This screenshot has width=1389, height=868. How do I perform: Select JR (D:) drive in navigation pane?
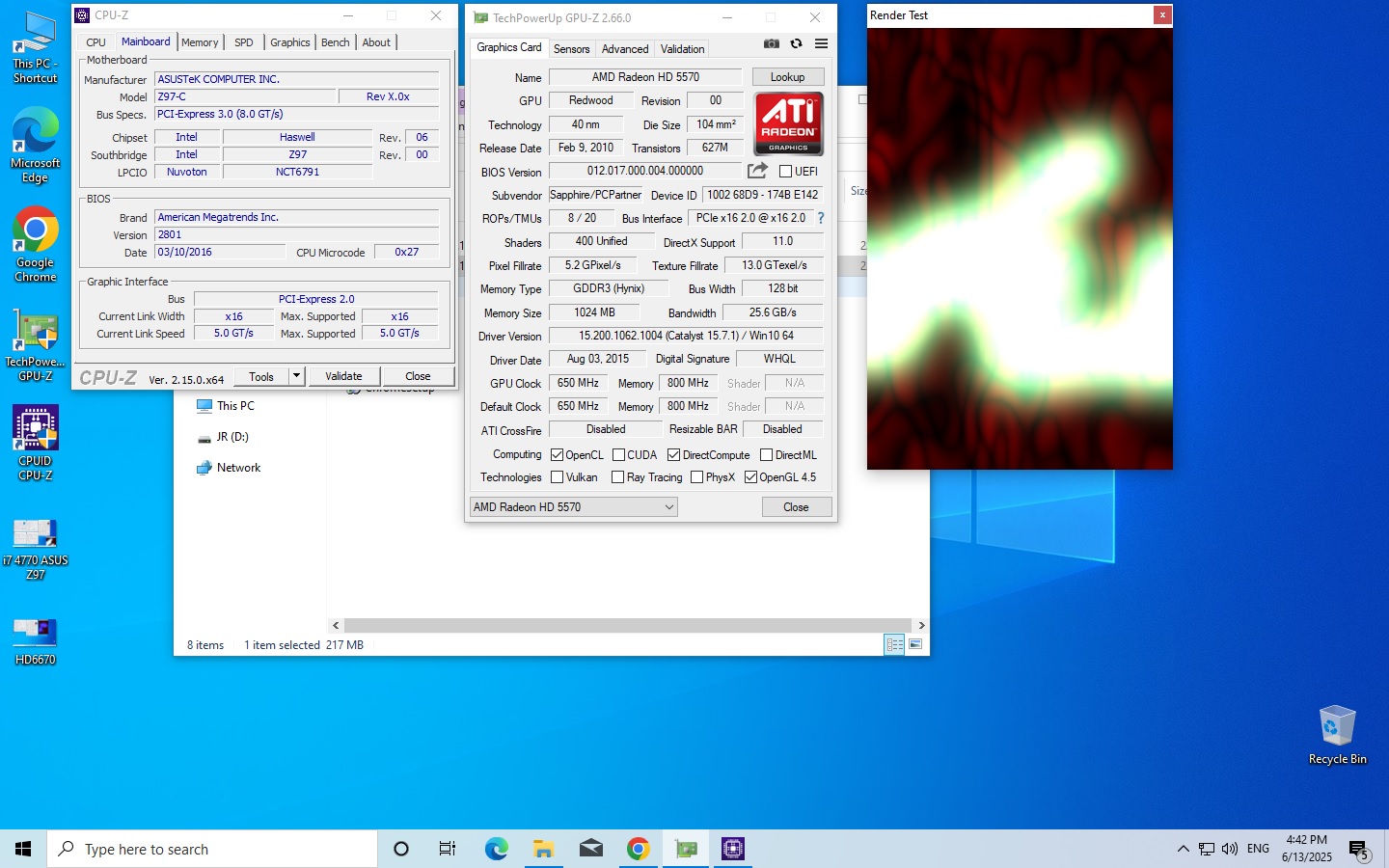pos(223,437)
